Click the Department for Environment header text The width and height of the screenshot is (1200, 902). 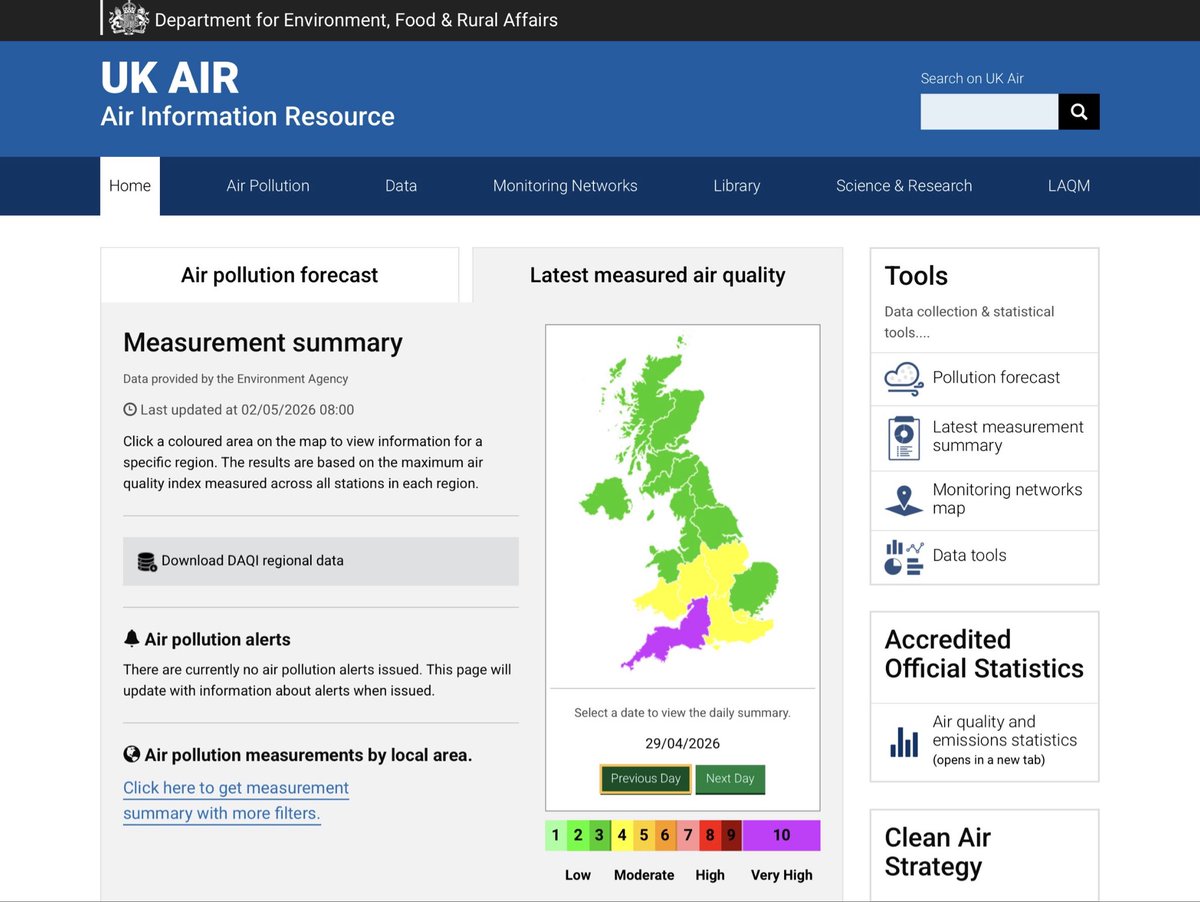click(x=356, y=19)
